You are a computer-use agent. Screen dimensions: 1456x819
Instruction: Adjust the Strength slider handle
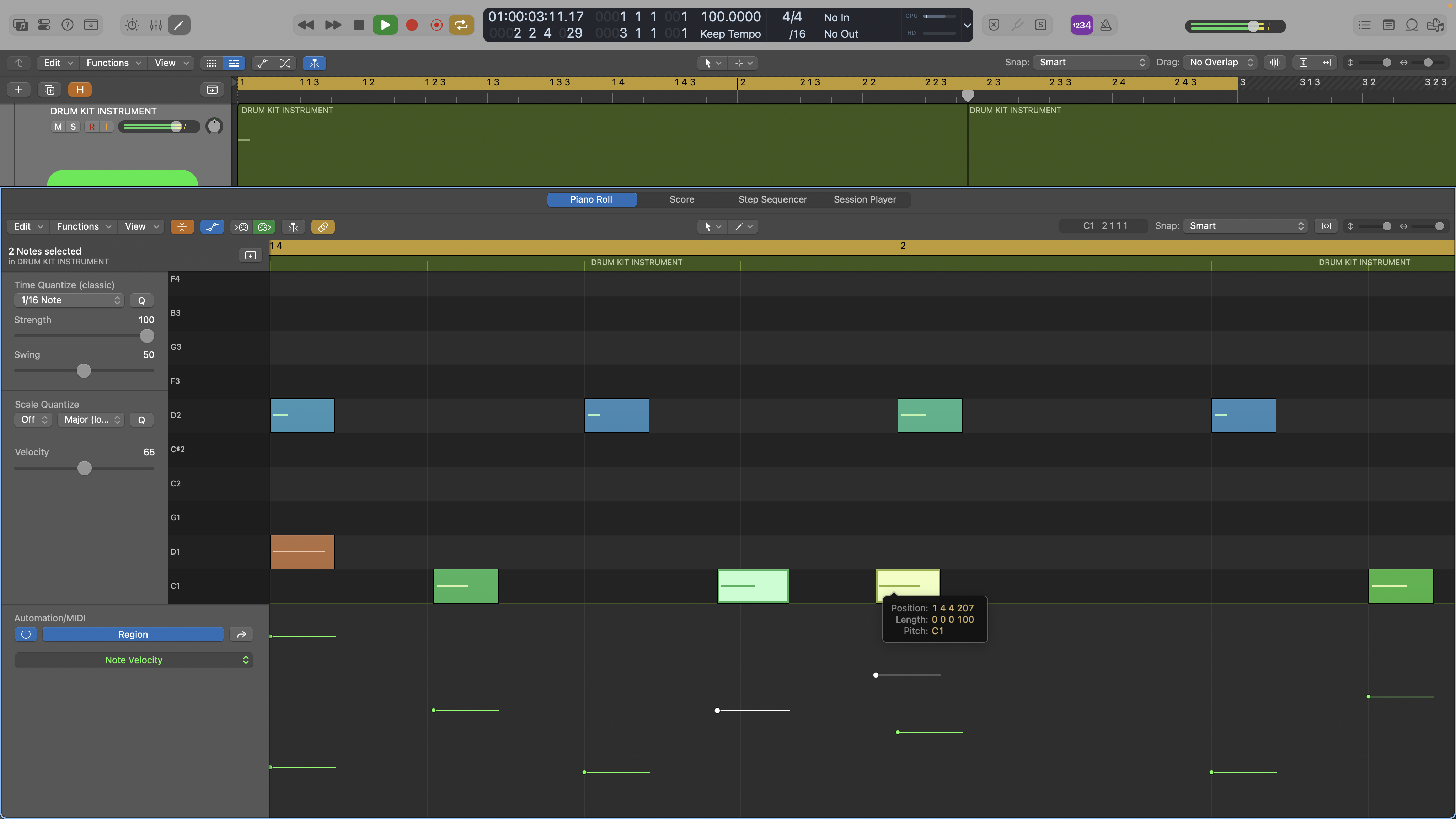[147, 336]
